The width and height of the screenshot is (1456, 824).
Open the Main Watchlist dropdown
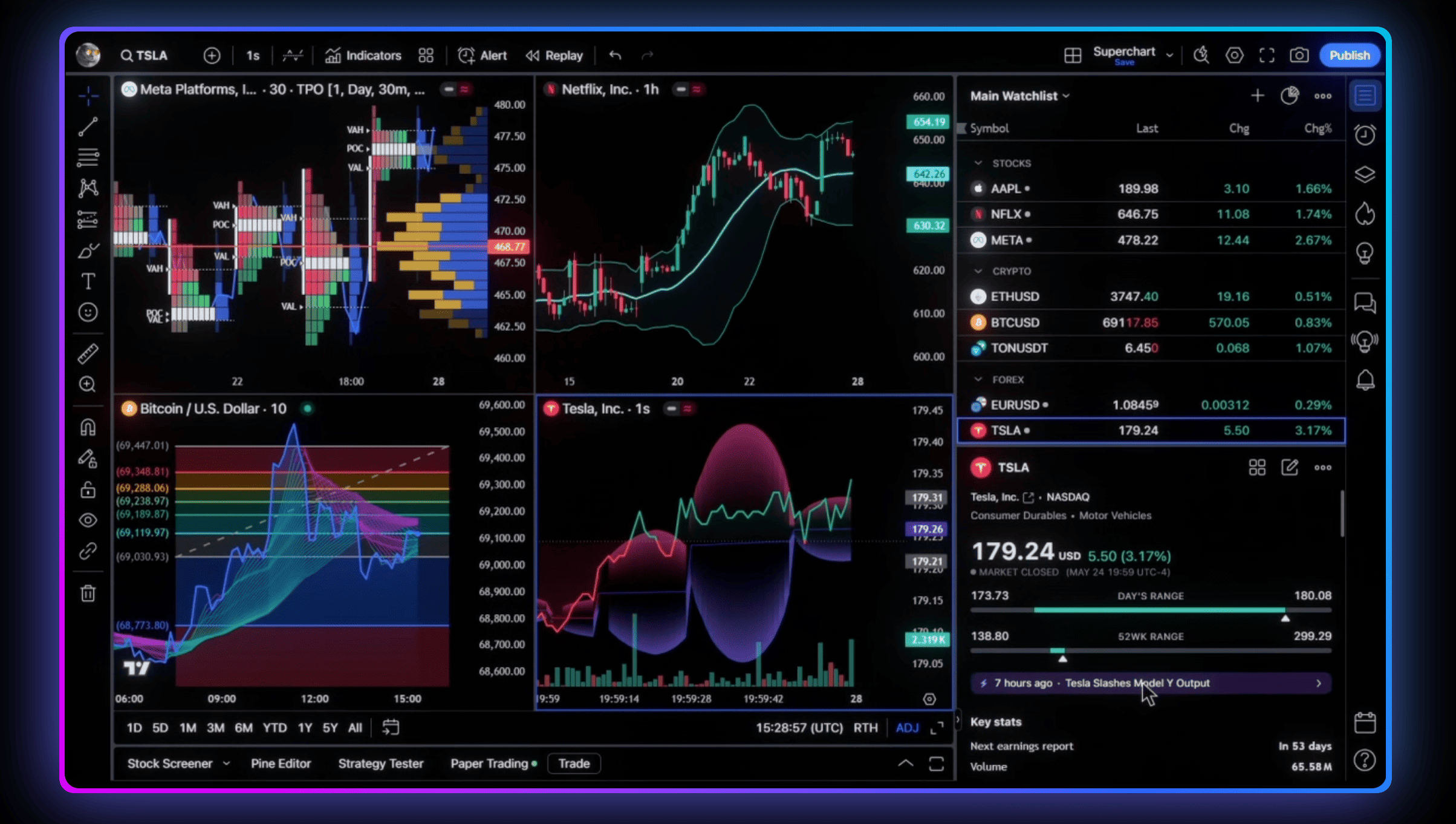[1020, 96]
